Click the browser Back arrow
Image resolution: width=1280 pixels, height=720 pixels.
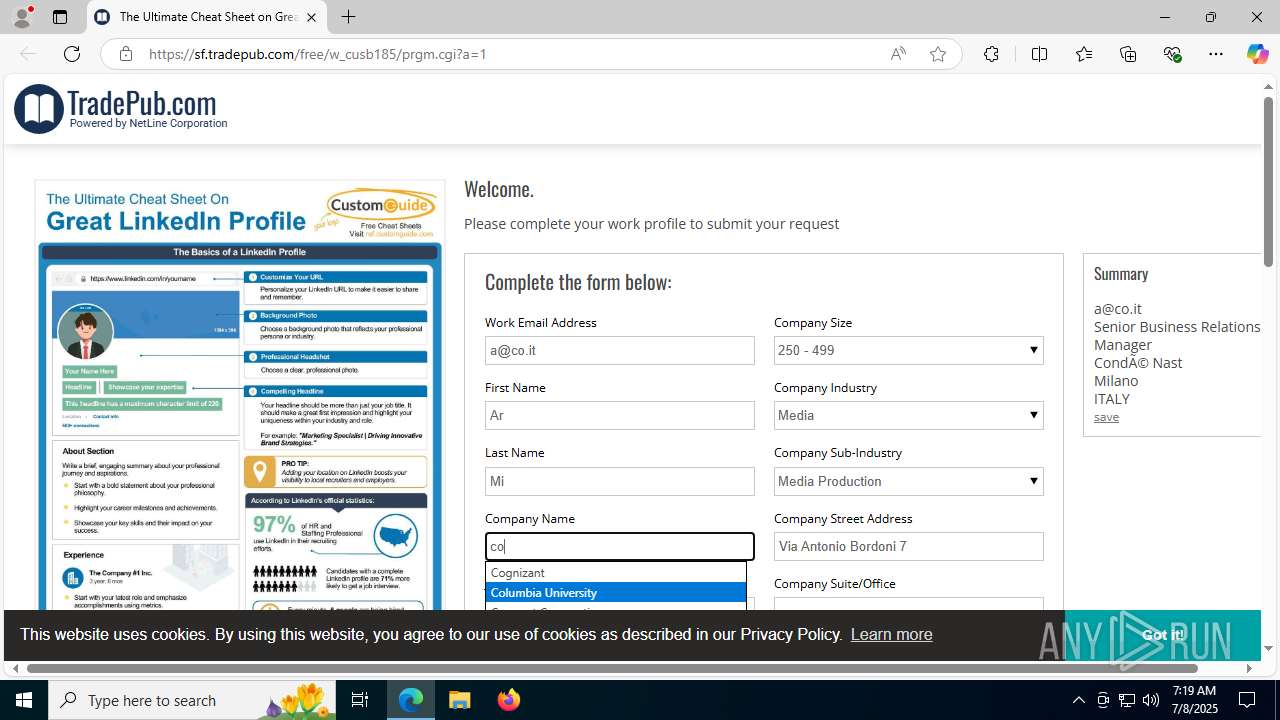[x=28, y=54]
